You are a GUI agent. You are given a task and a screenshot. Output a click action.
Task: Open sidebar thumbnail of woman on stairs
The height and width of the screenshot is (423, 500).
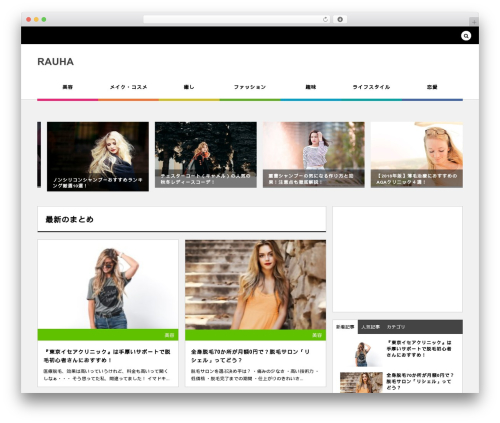coord(361,383)
